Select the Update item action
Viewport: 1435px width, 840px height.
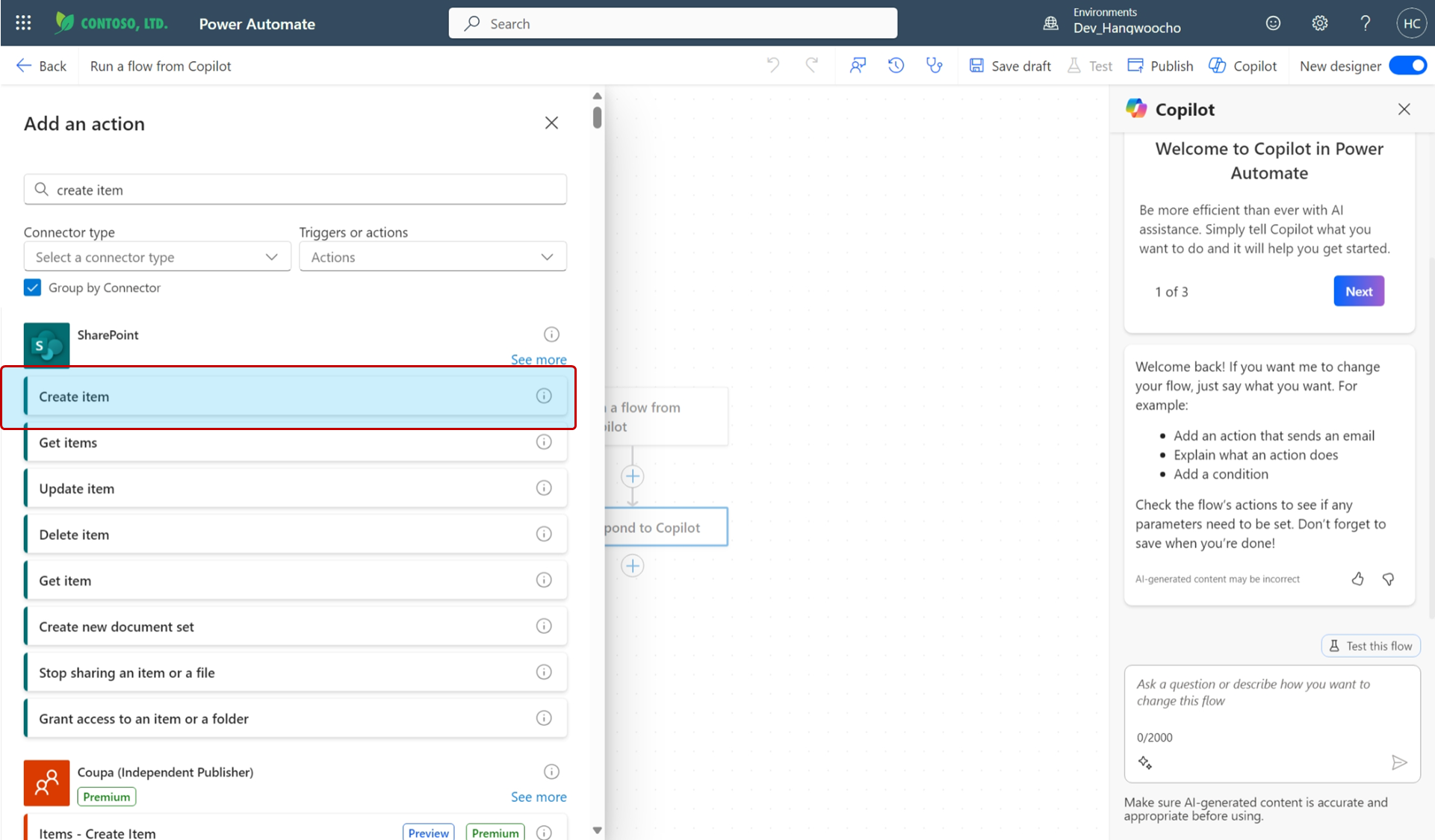pos(296,488)
